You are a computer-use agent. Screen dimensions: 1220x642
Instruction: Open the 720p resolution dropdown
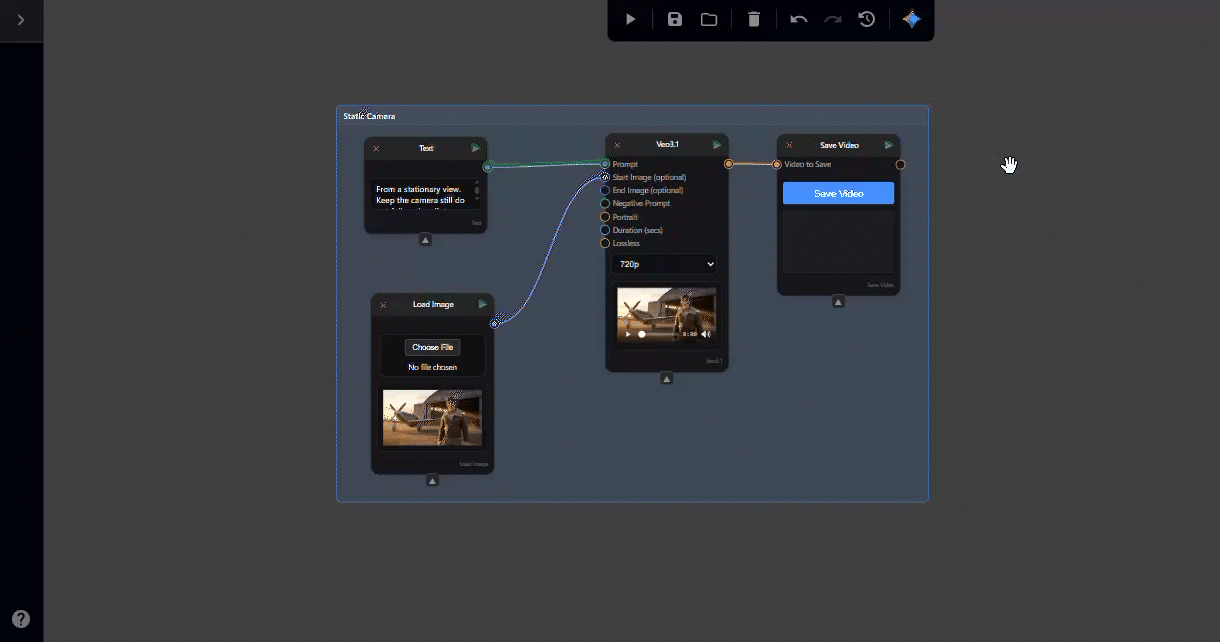click(x=664, y=264)
